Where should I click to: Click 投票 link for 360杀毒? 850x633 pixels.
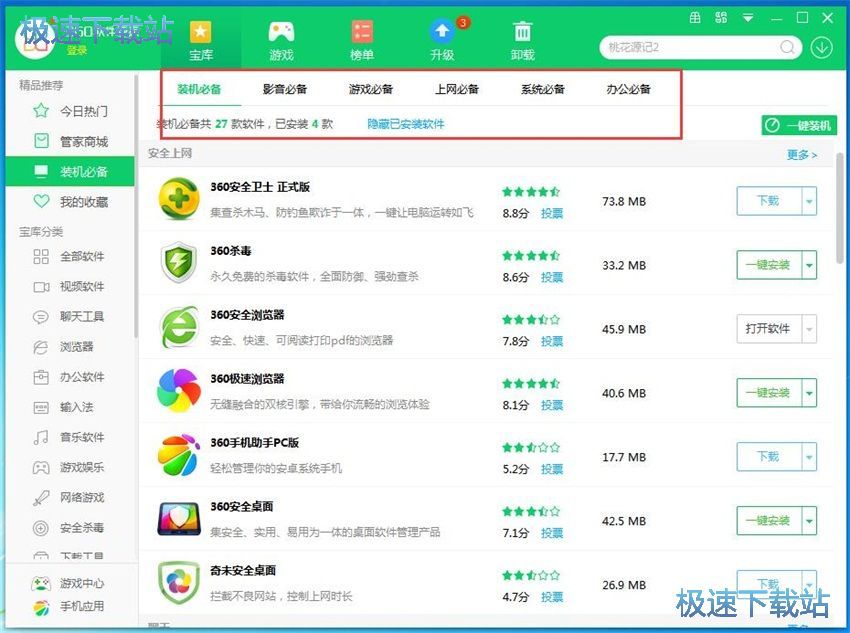(x=552, y=277)
